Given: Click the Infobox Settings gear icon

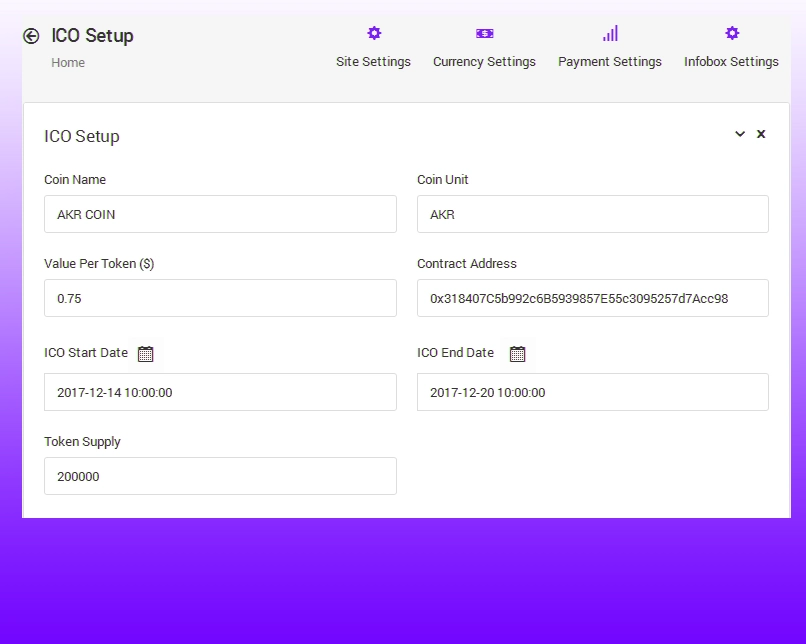Looking at the screenshot, I should [x=732, y=33].
